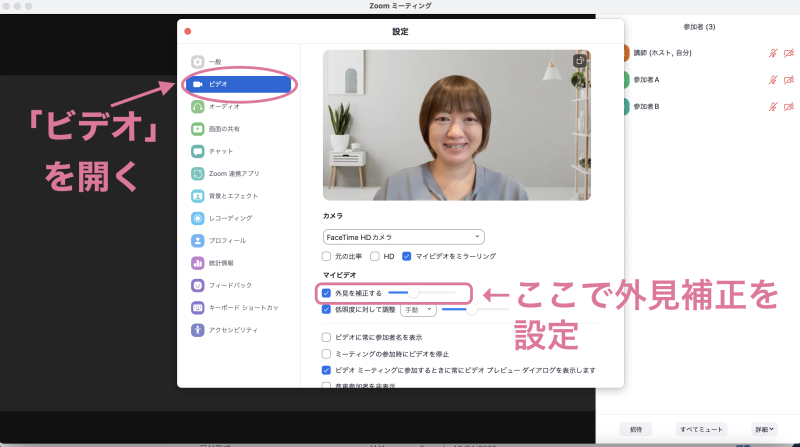Select participant 参加者 A in list
Image resolution: width=800 pixels, height=447 pixels.
[646, 80]
